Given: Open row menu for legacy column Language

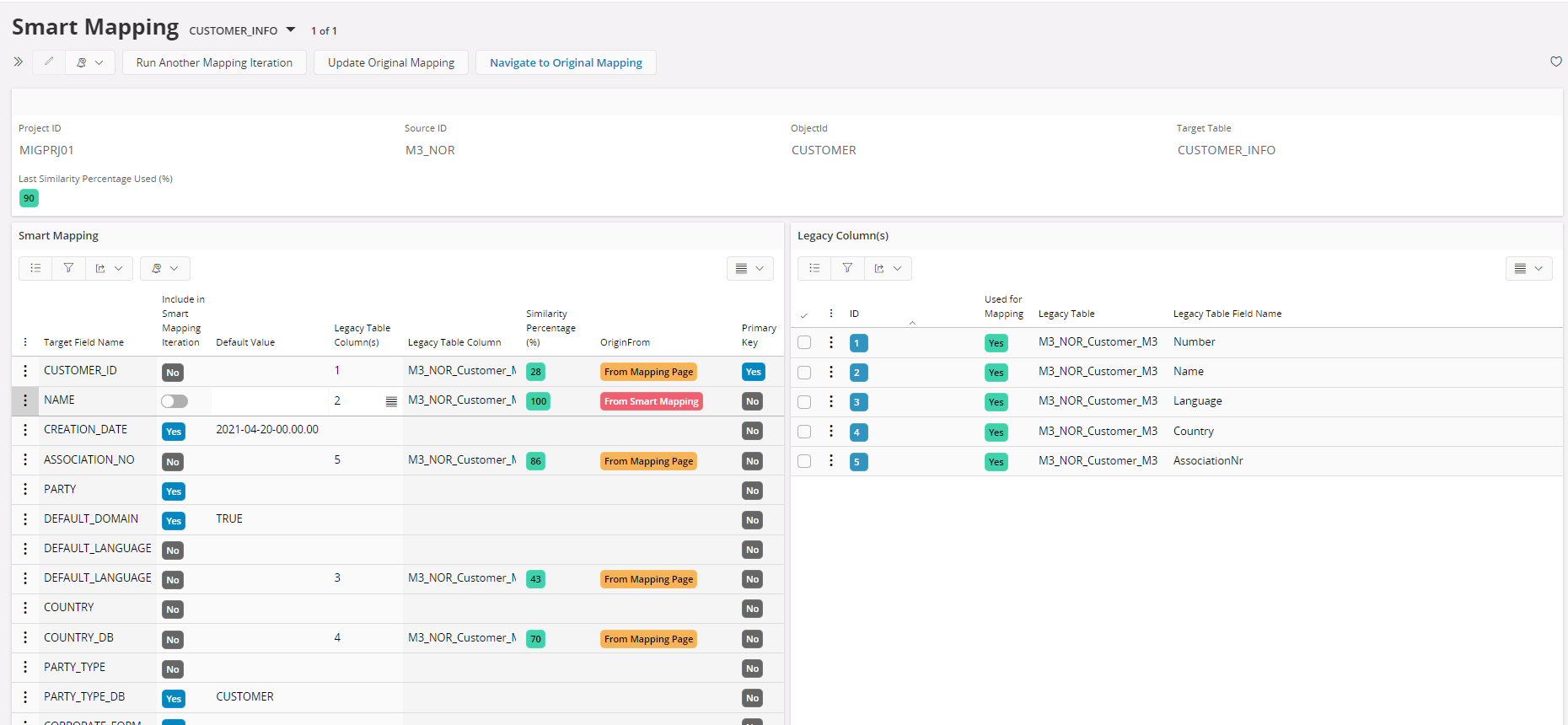Looking at the screenshot, I should pos(831,401).
